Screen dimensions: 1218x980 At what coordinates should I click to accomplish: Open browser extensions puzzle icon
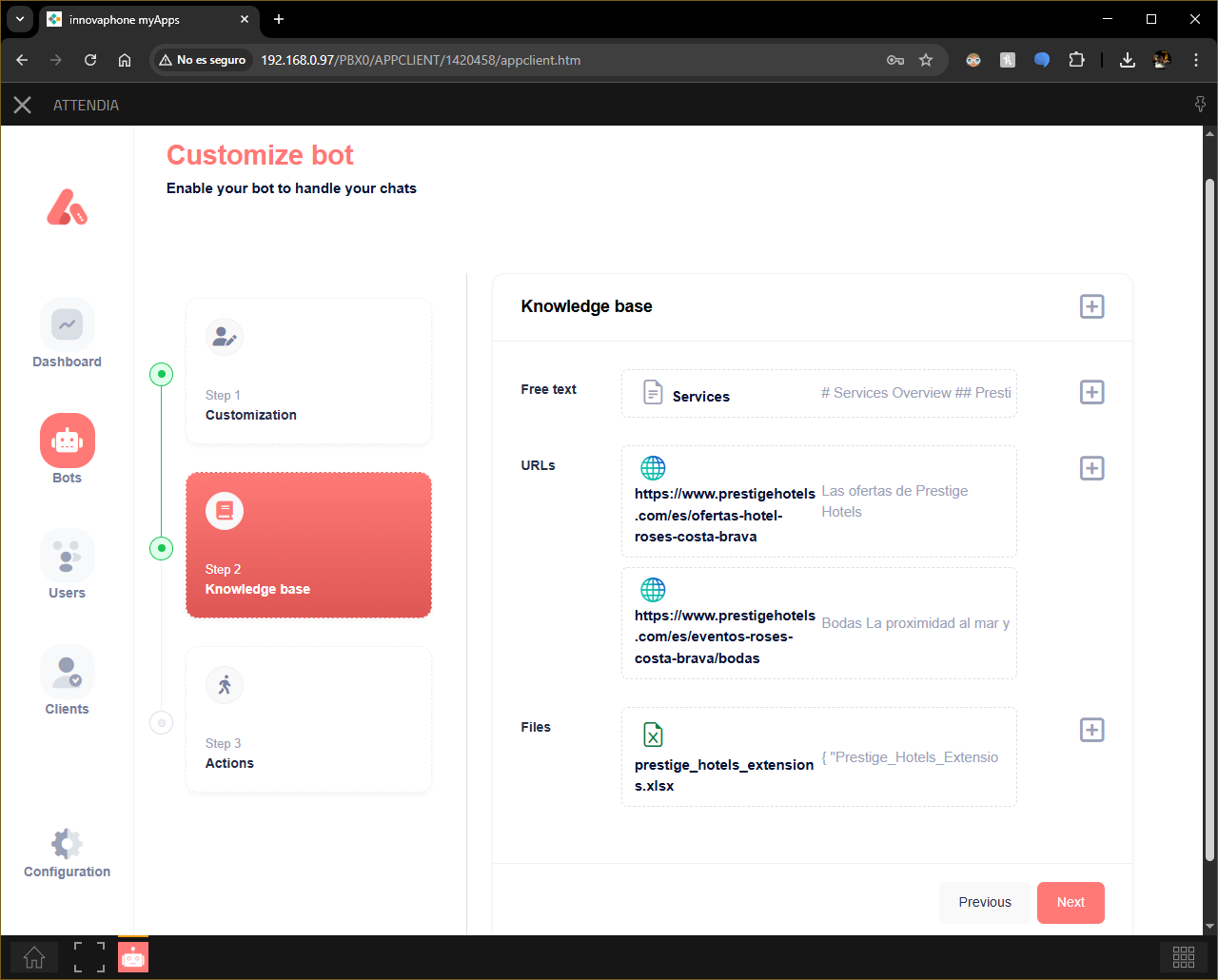[x=1076, y=60]
